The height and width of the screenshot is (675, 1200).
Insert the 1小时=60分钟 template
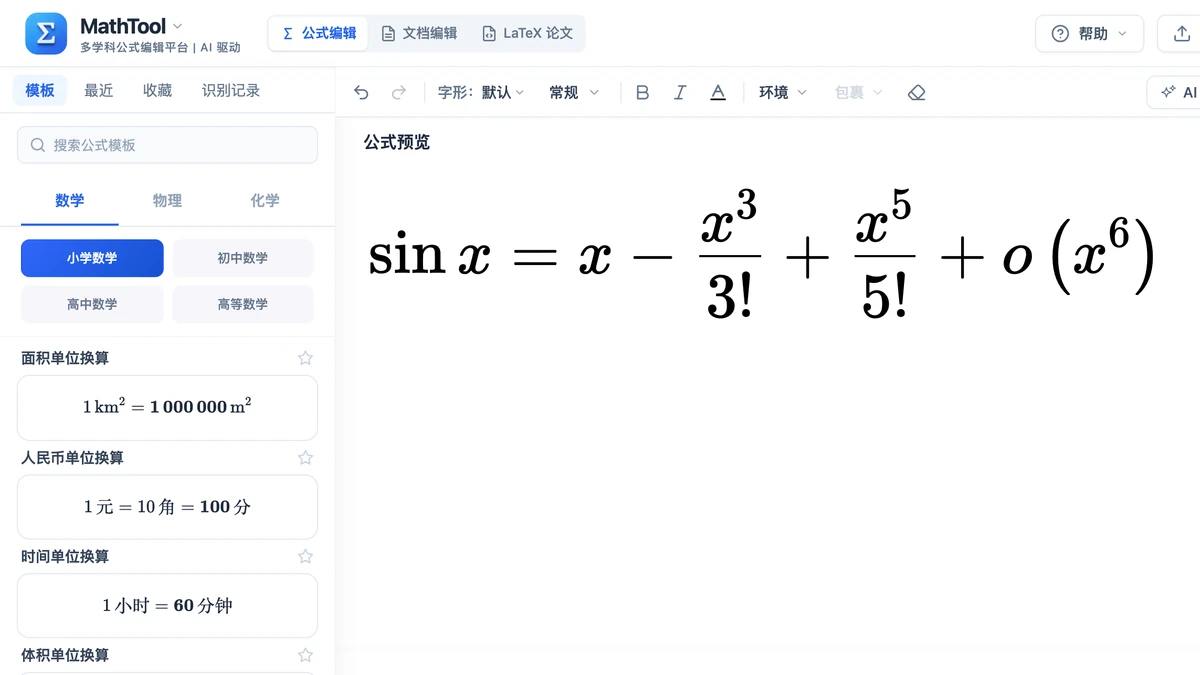(x=167, y=606)
